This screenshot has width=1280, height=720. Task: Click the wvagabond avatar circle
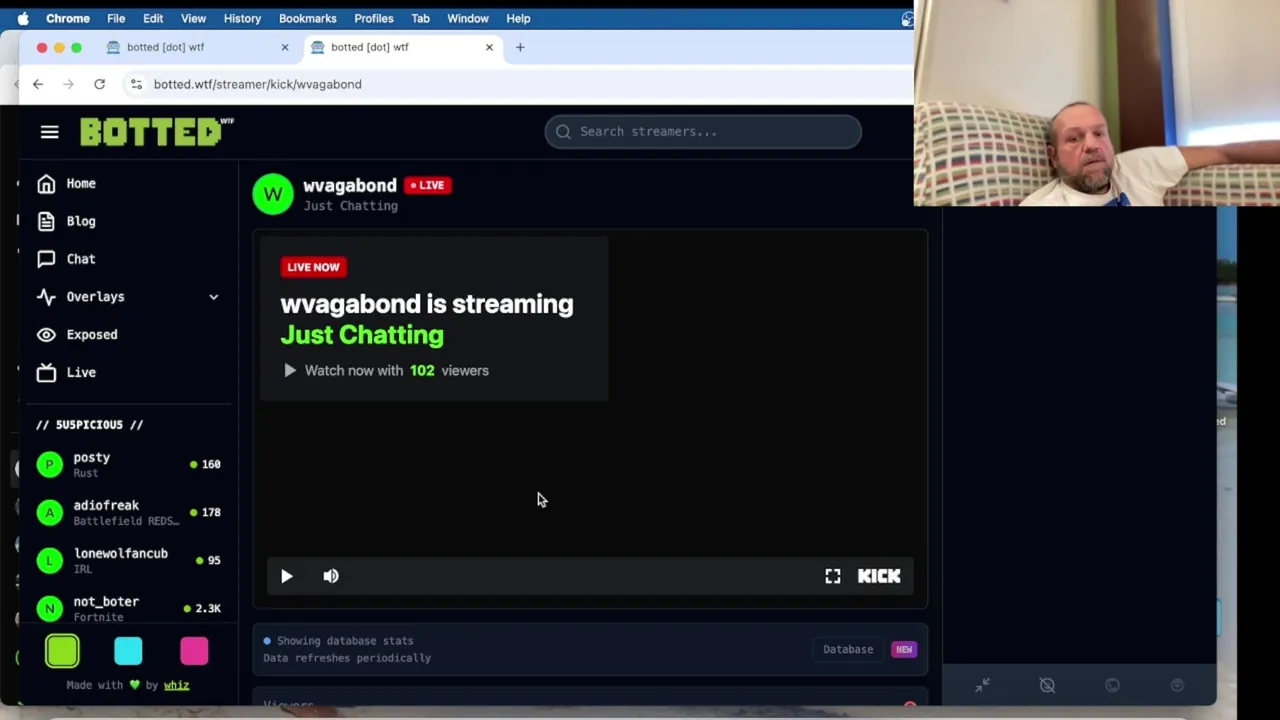pyautogui.click(x=273, y=194)
